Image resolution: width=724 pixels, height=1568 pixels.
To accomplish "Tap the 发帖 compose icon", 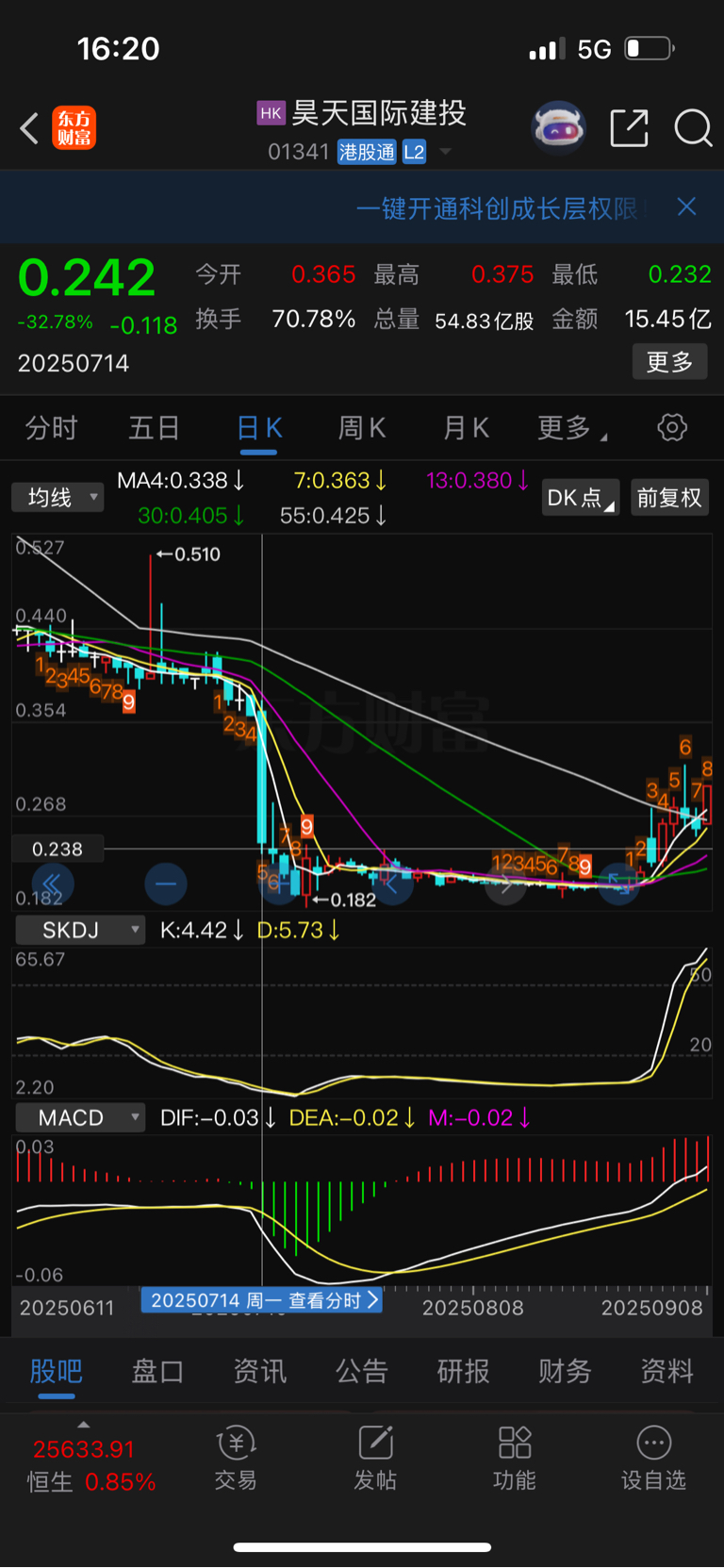I will [375, 1443].
